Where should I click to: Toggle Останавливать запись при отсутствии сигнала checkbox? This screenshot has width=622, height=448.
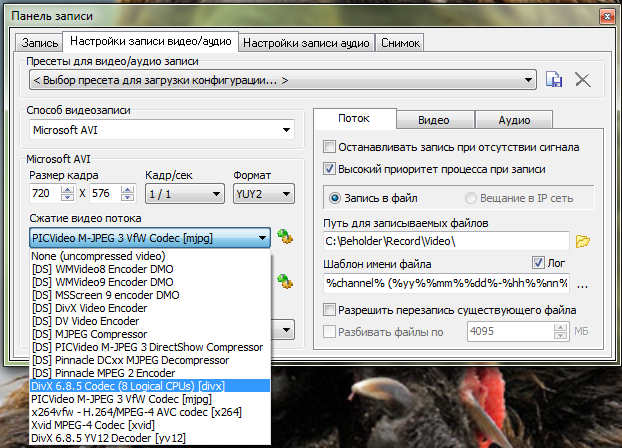tap(329, 147)
